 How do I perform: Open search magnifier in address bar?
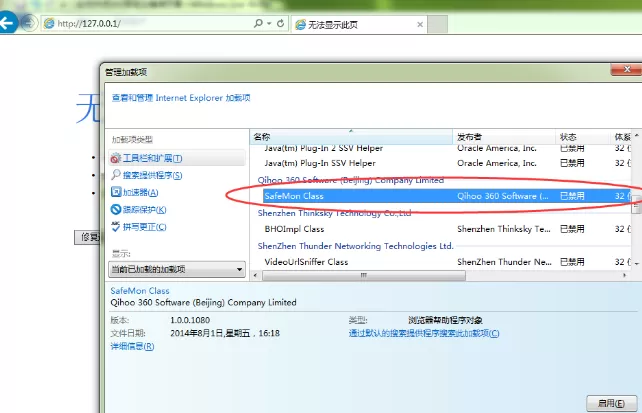pos(258,23)
